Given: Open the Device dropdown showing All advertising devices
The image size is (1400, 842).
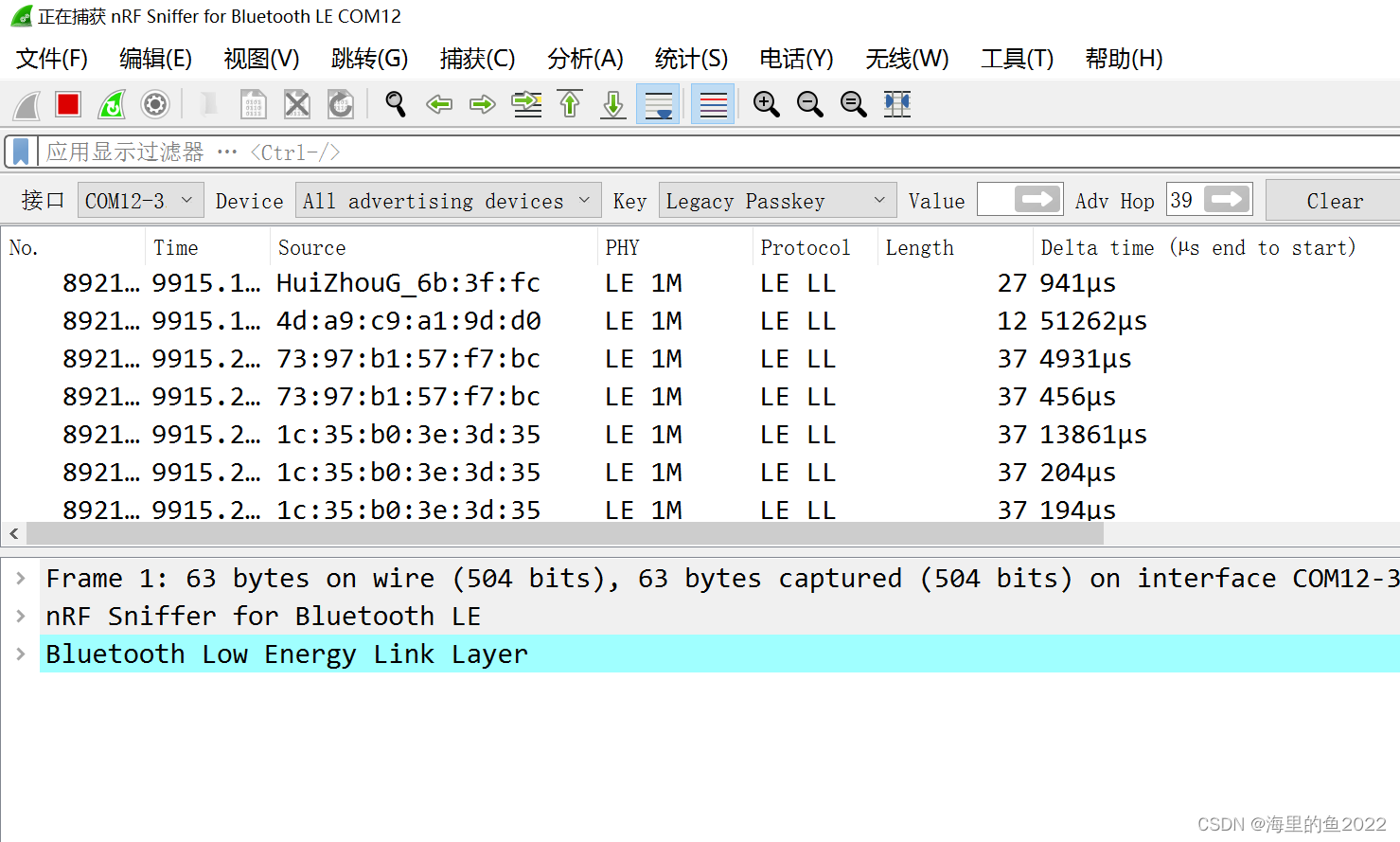Looking at the screenshot, I should (447, 200).
